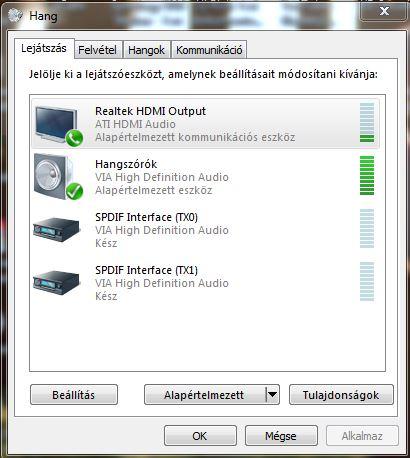This screenshot has height=458, width=410.
Task: Open the Hangok tab
Action: [x=146, y=50]
